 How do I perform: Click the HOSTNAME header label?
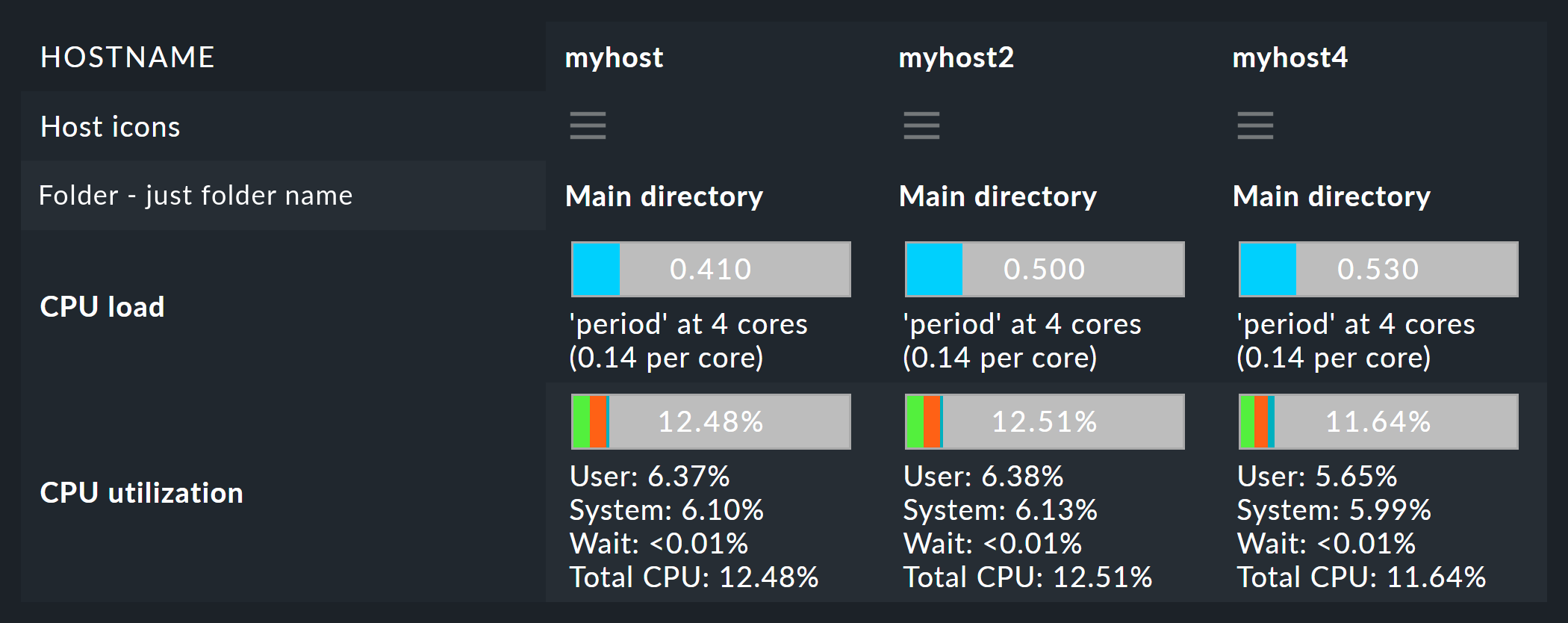128,58
